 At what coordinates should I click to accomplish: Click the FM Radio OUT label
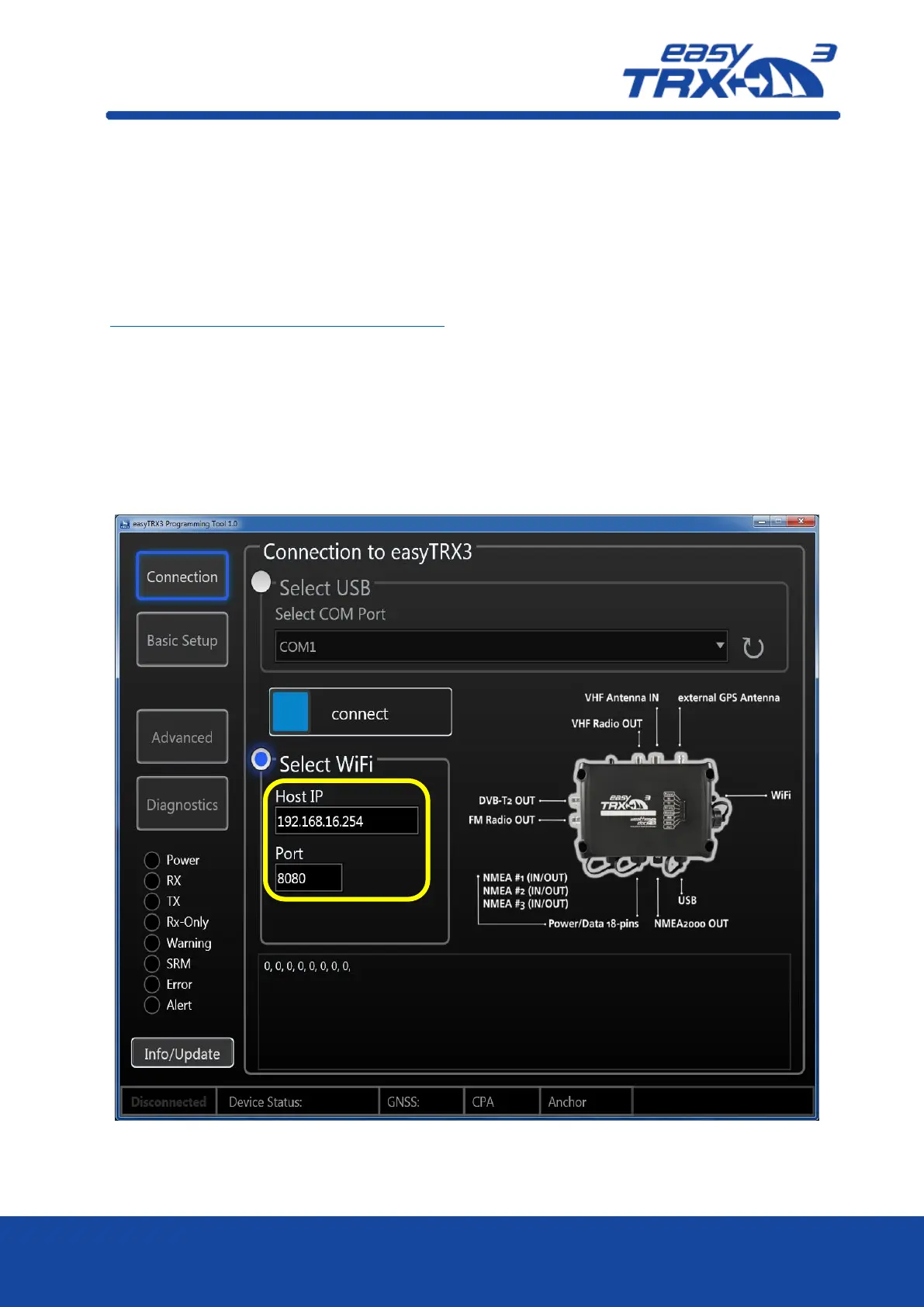point(501,820)
